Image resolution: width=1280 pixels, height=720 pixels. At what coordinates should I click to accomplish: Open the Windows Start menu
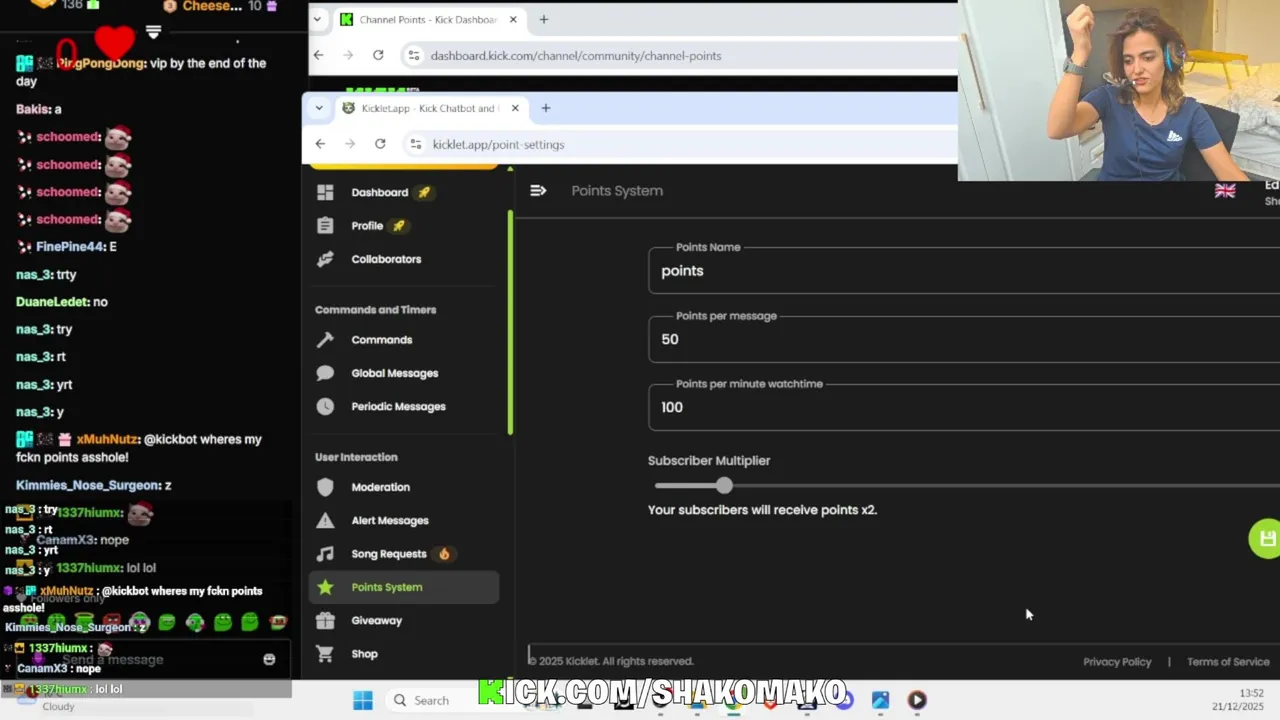pos(362,700)
